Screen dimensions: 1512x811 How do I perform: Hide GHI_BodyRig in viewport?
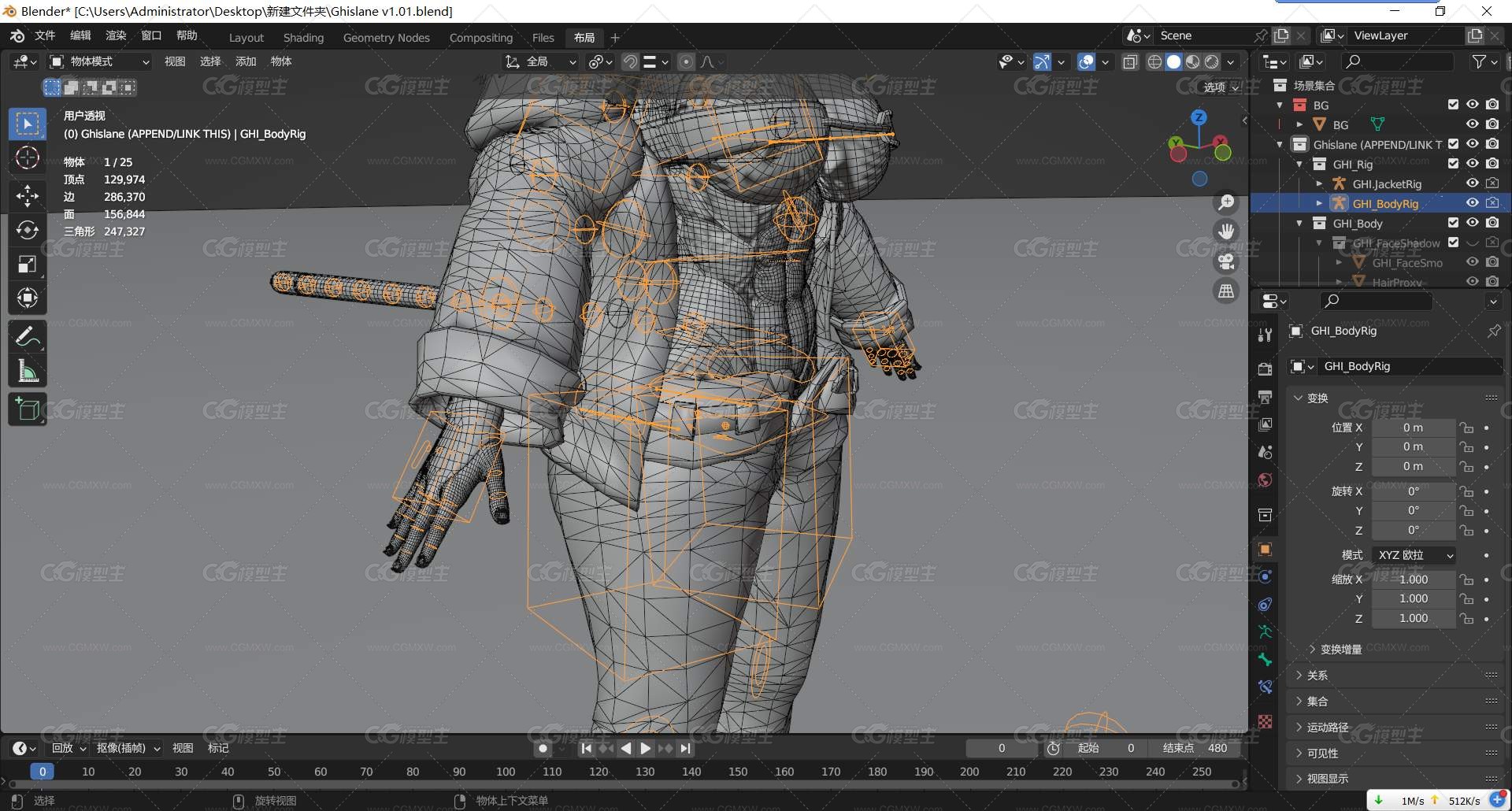coord(1472,203)
